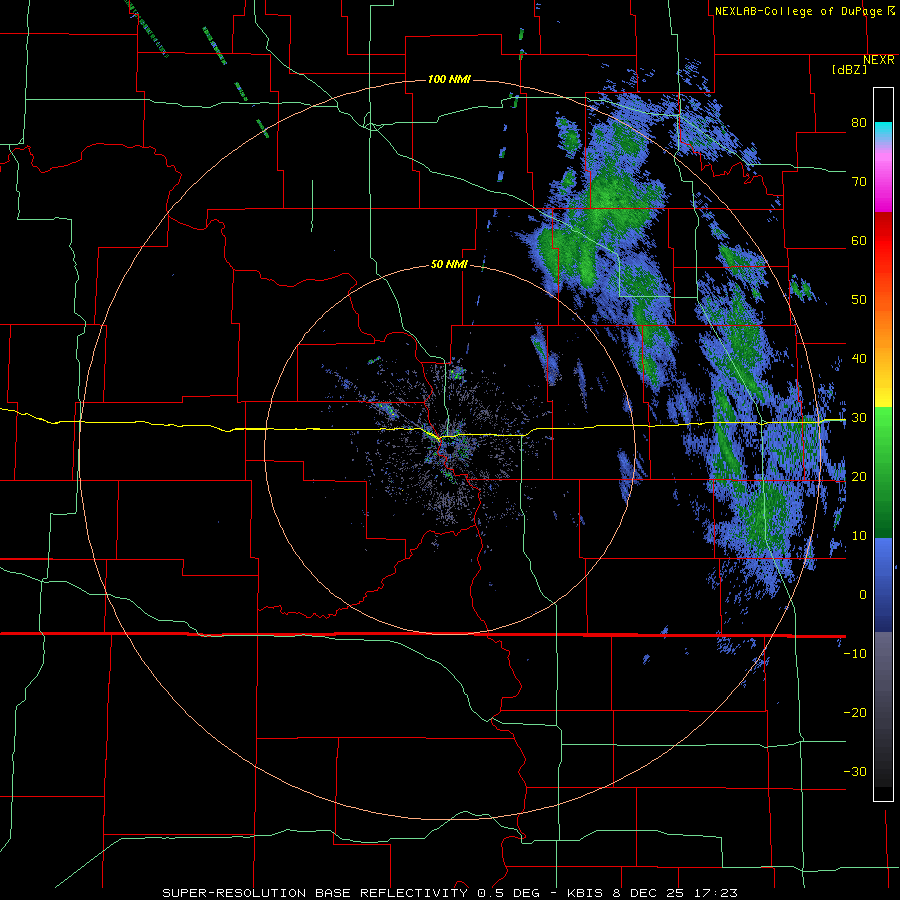Click the 70 value on dBZ scale
Viewport: 900px width, 900px height.
(x=859, y=181)
